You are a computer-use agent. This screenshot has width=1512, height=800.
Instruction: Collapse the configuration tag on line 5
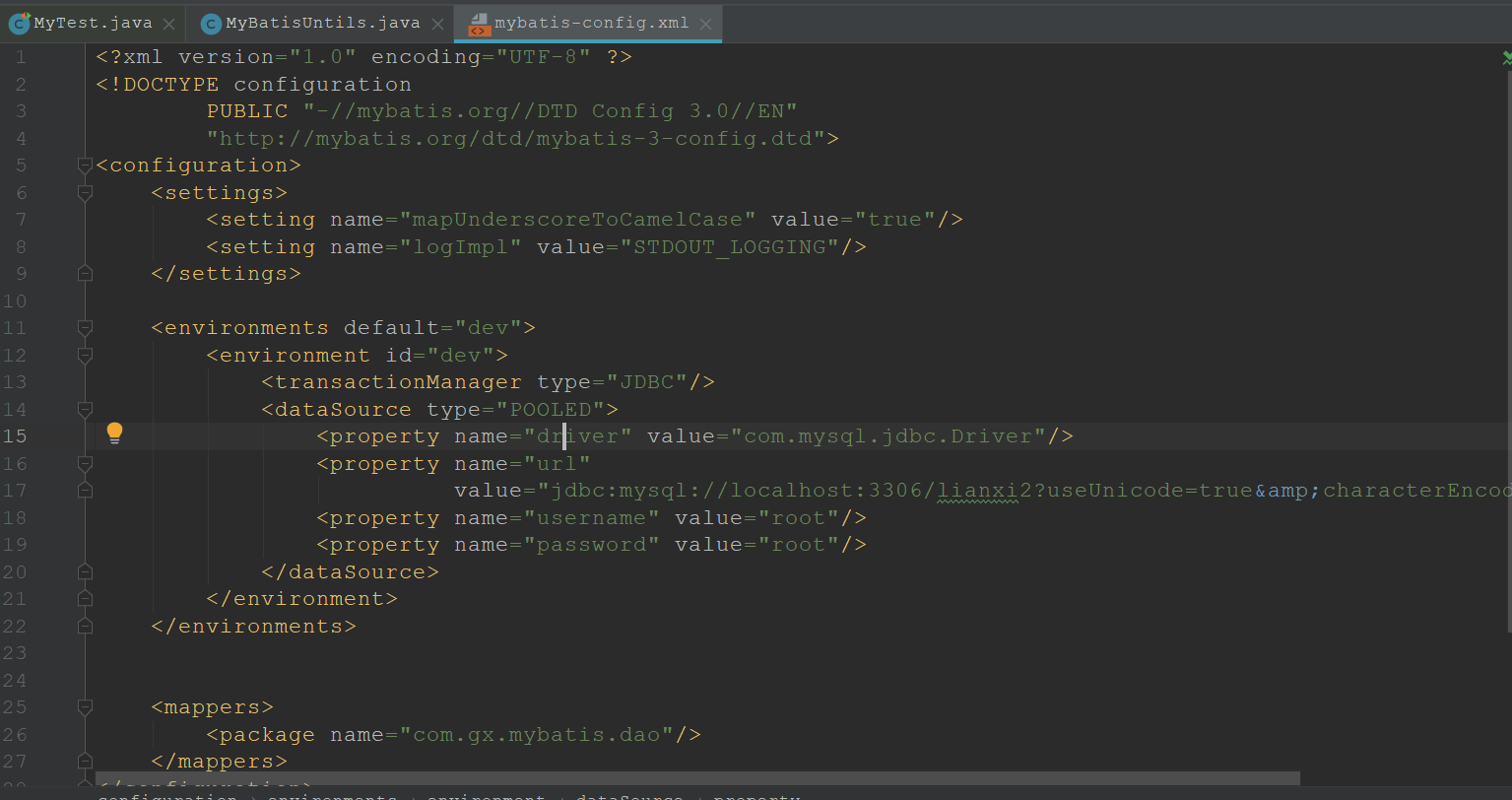click(x=85, y=166)
